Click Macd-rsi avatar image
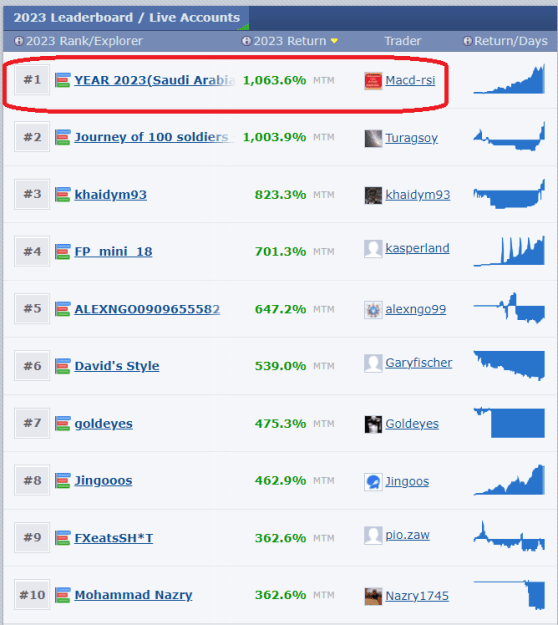Image resolution: width=558 pixels, height=625 pixels. click(x=373, y=81)
